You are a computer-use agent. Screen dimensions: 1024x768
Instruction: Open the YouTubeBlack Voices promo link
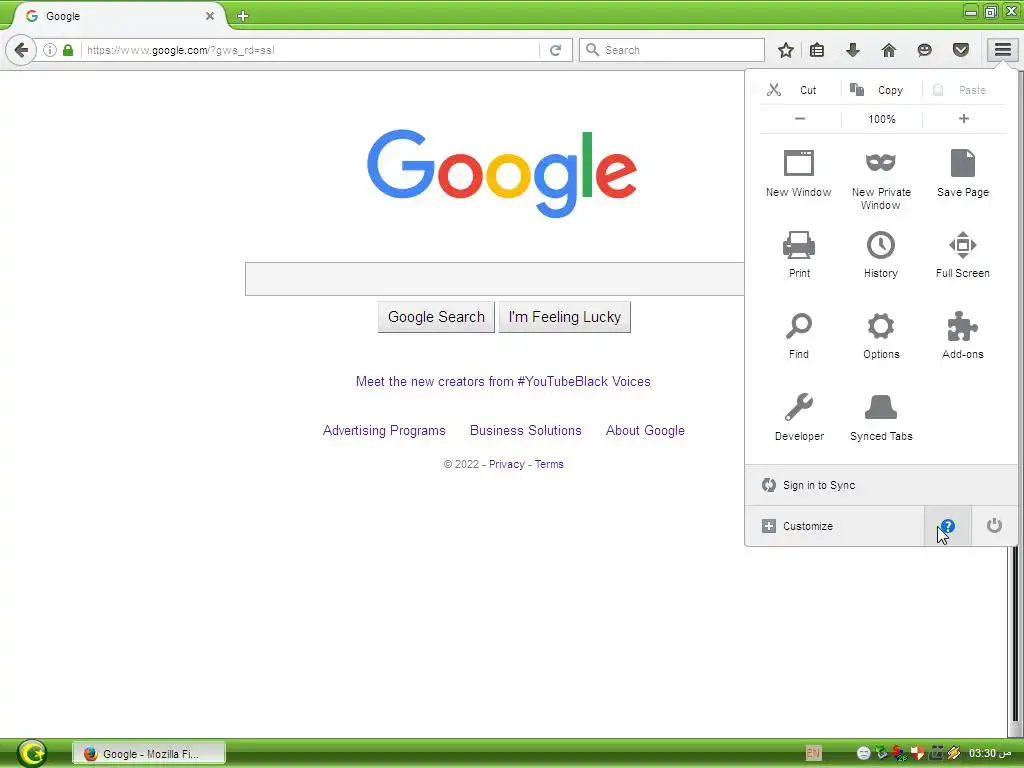tap(503, 381)
